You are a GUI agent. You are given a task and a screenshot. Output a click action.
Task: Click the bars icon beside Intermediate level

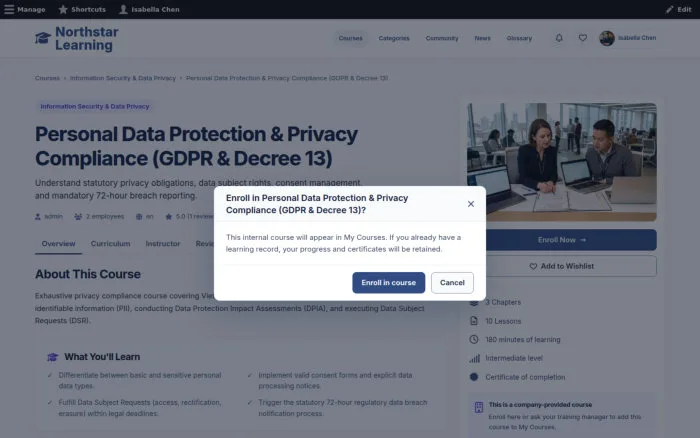point(474,358)
